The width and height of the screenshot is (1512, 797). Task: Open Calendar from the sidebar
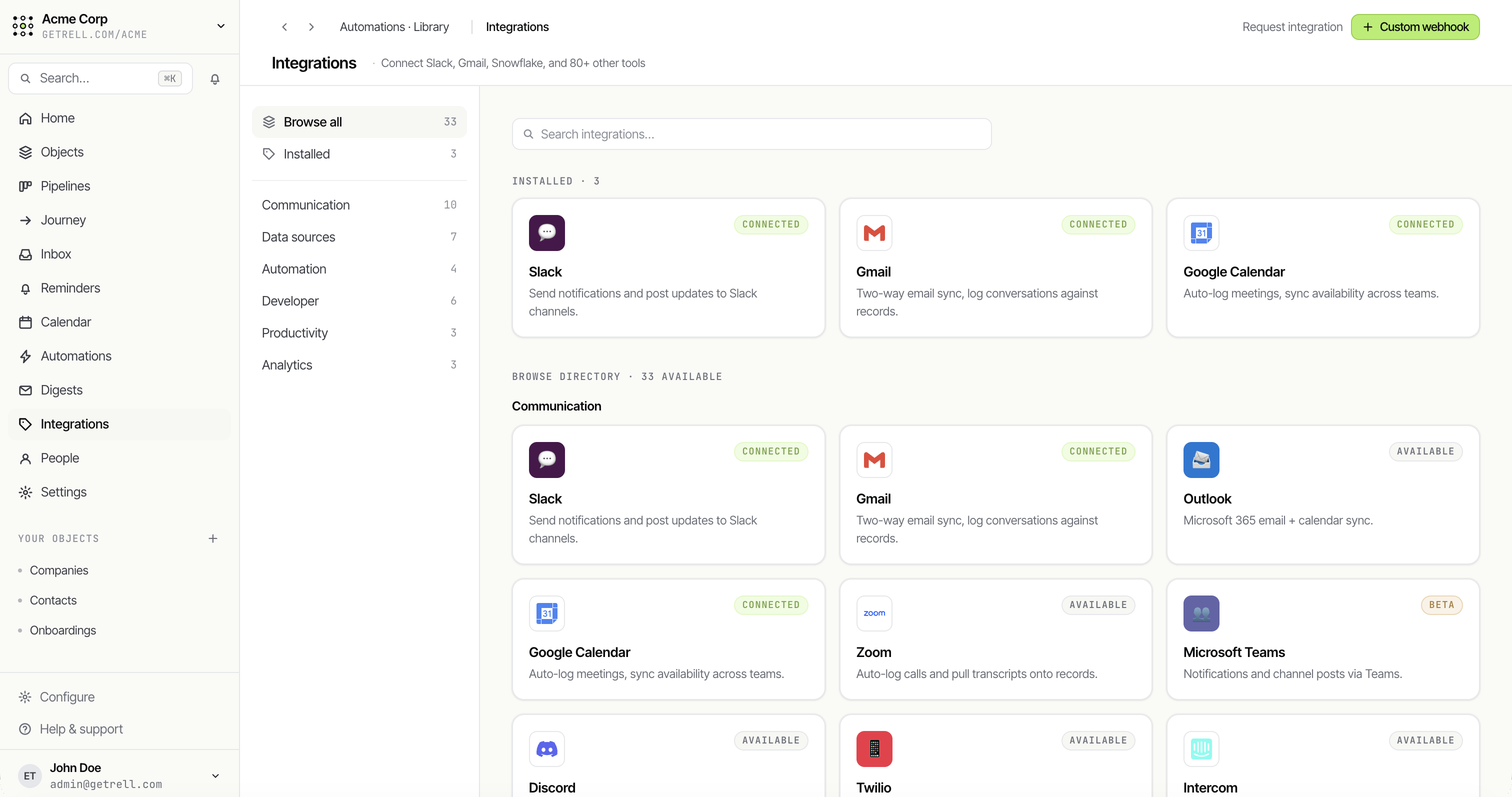(x=119, y=322)
